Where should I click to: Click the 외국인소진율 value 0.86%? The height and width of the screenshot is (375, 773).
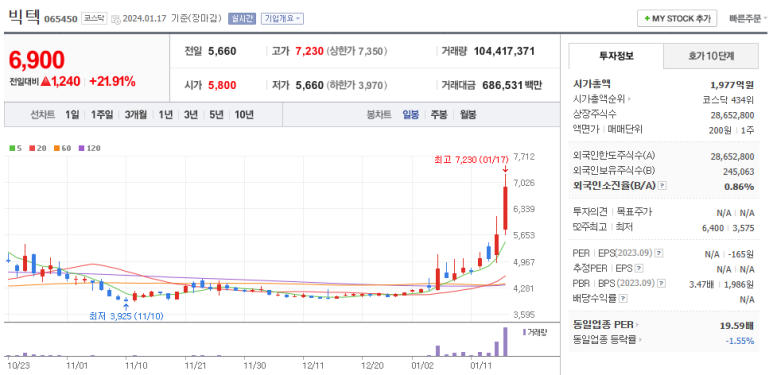pos(739,186)
